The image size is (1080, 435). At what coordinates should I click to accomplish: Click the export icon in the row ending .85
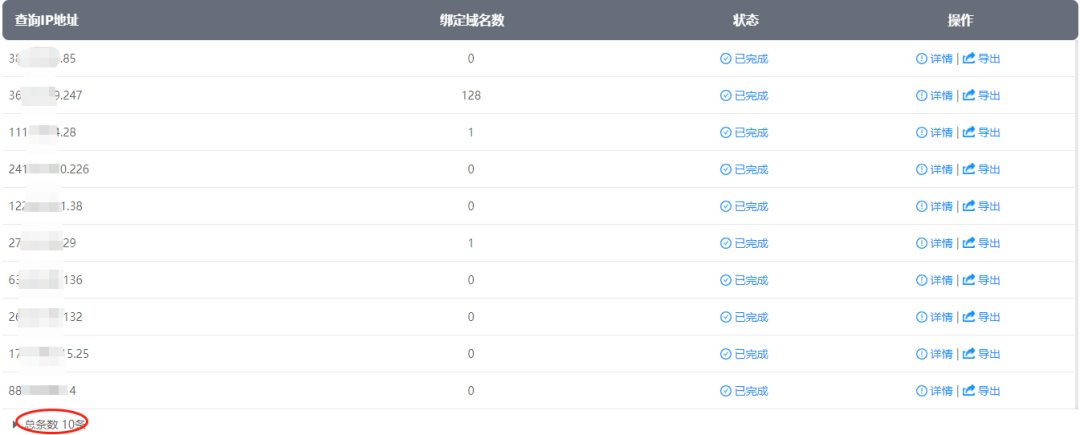(x=968, y=59)
